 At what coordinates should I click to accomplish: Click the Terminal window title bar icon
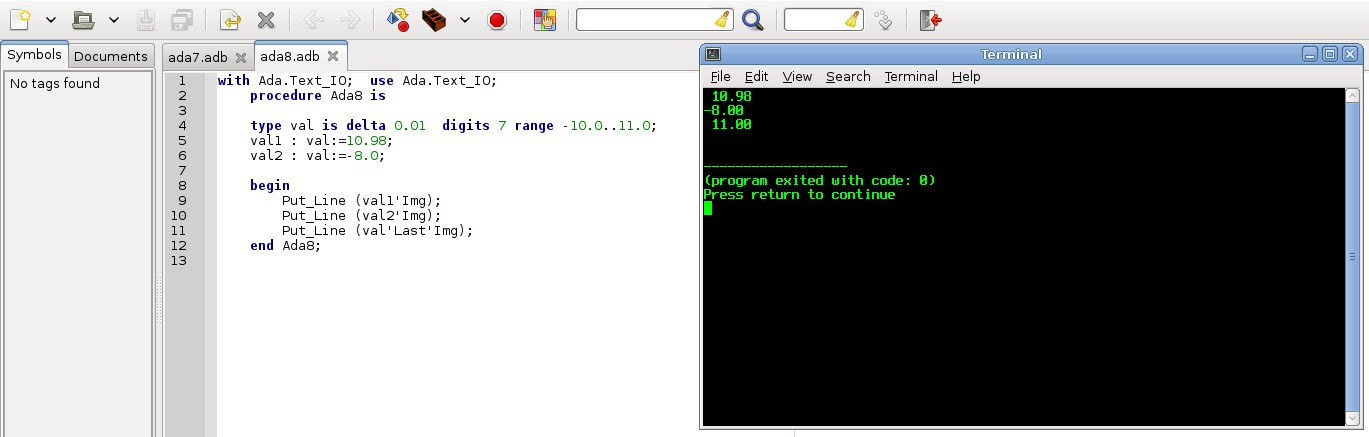(x=713, y=54)
